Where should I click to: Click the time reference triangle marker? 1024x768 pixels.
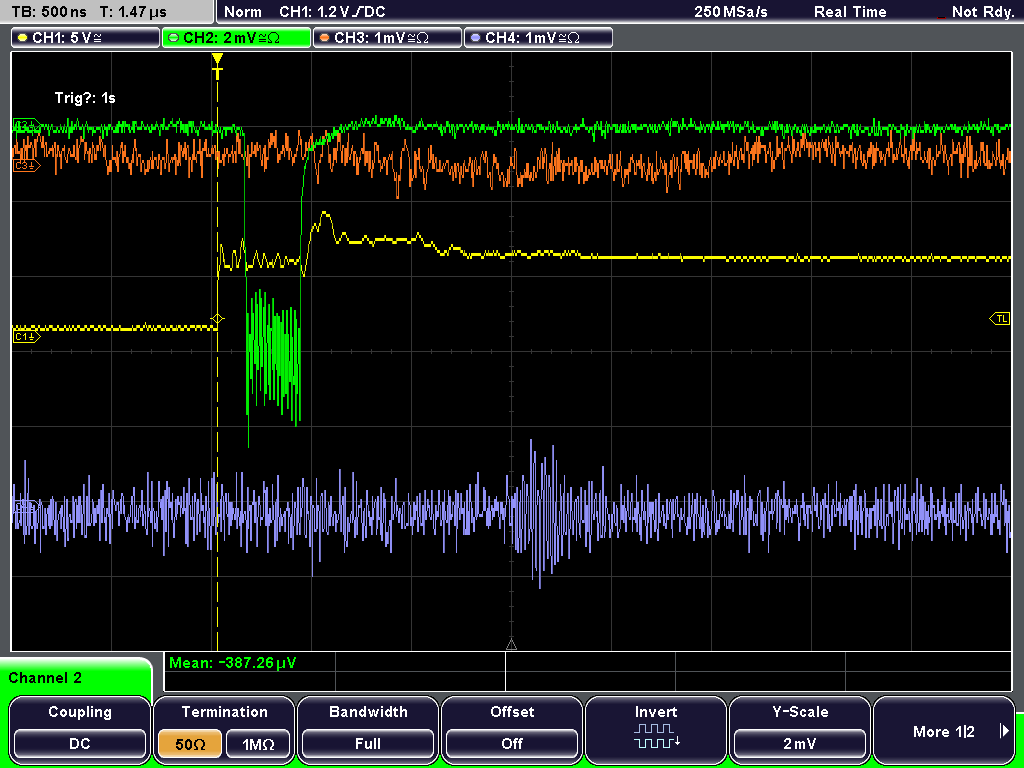[511, 645]
